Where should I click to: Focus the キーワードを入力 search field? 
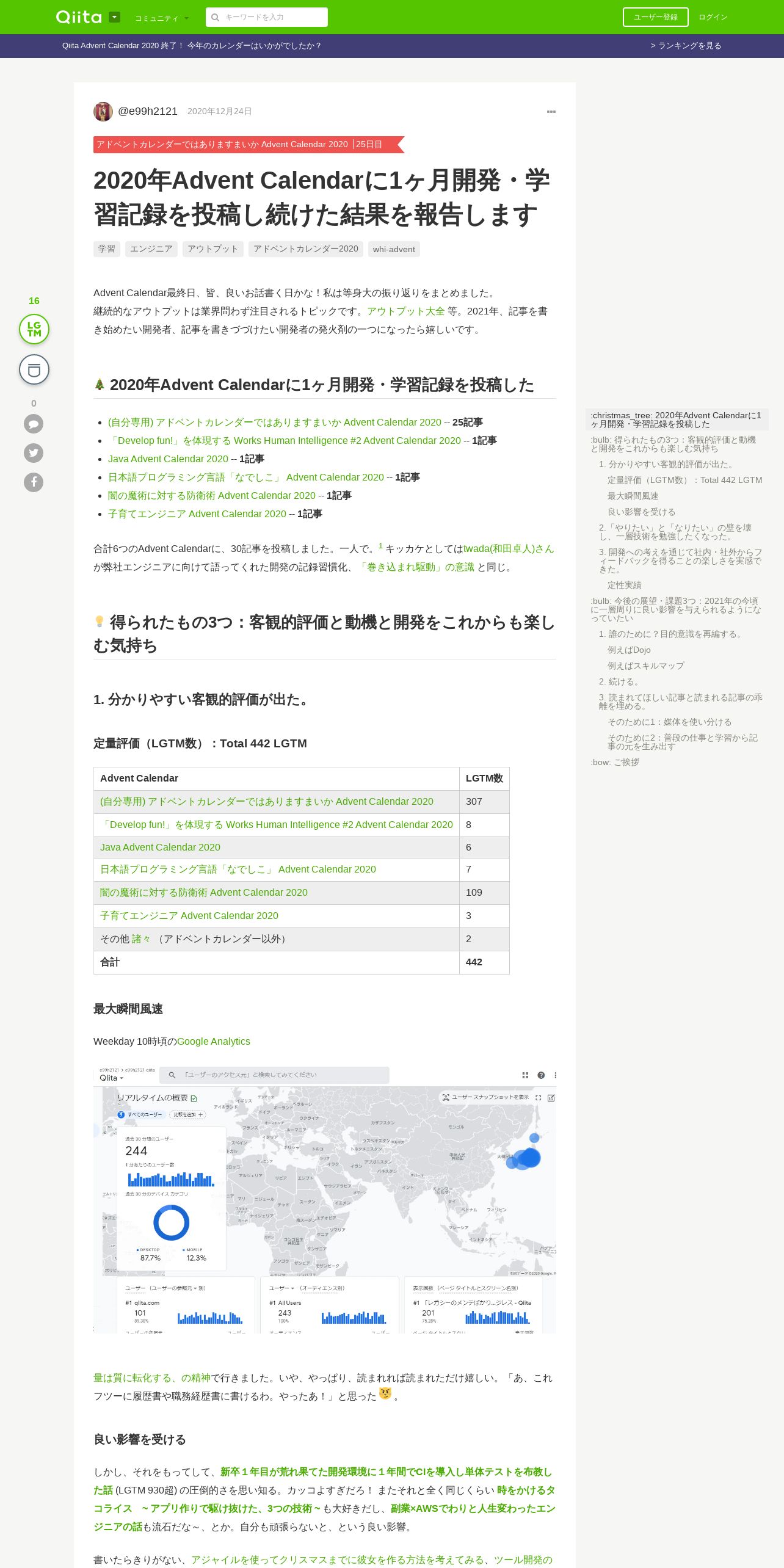pyautogui.click(x=267, y=17)
